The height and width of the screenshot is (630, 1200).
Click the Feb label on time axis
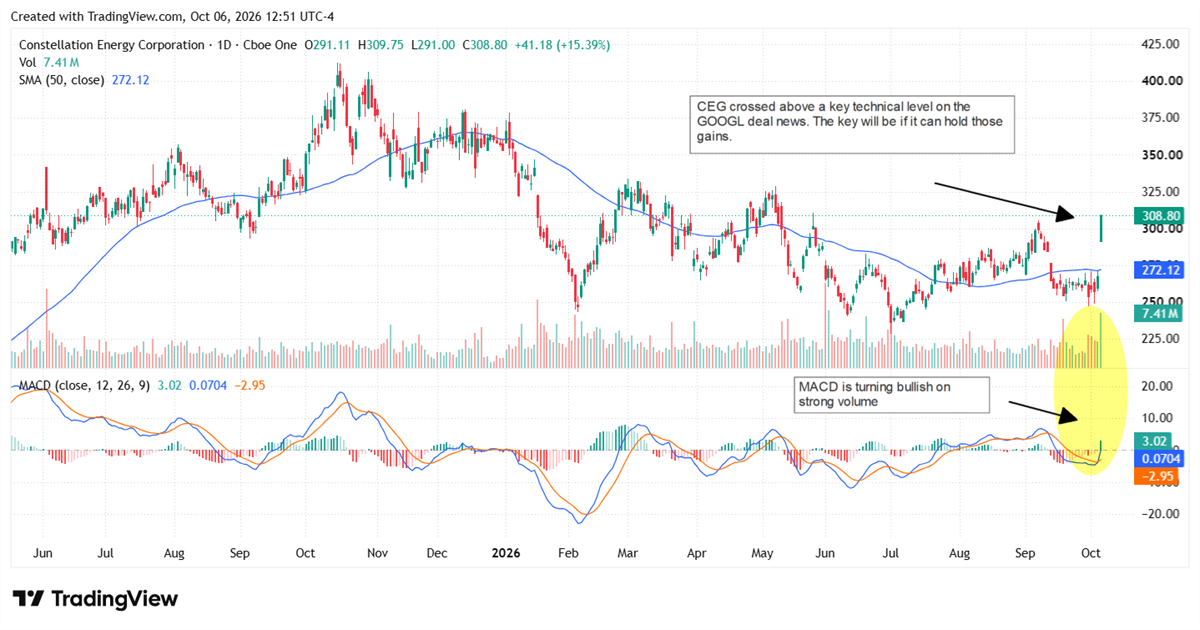568,552
